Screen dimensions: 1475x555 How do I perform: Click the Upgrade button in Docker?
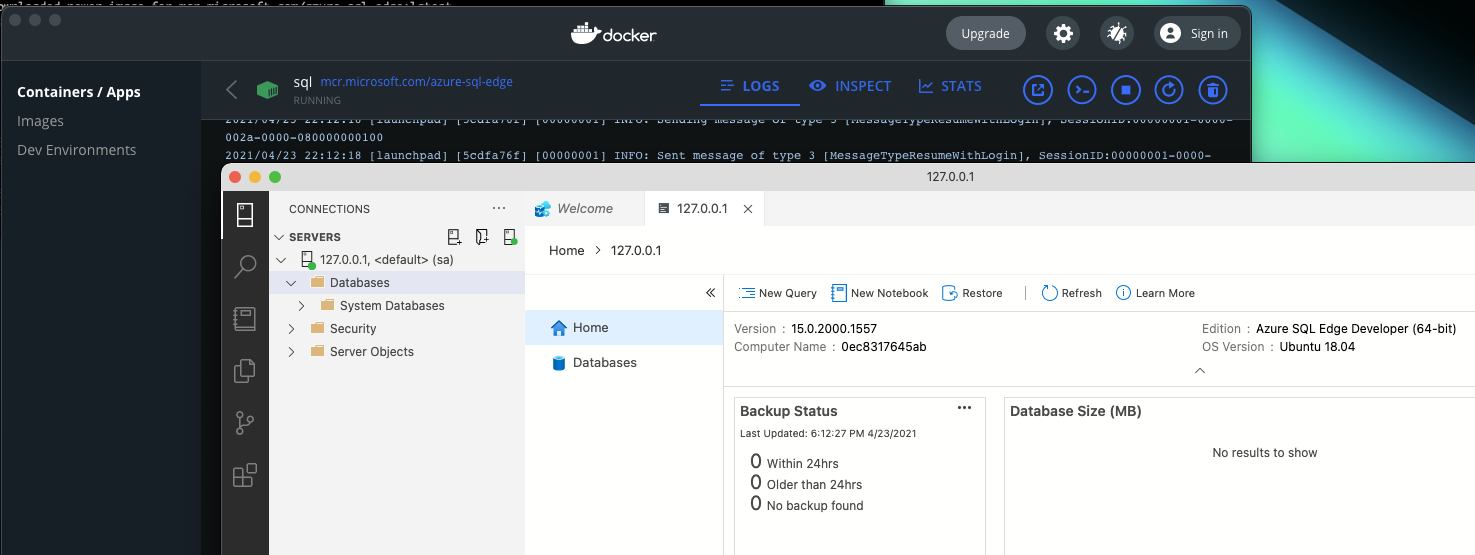985,33
